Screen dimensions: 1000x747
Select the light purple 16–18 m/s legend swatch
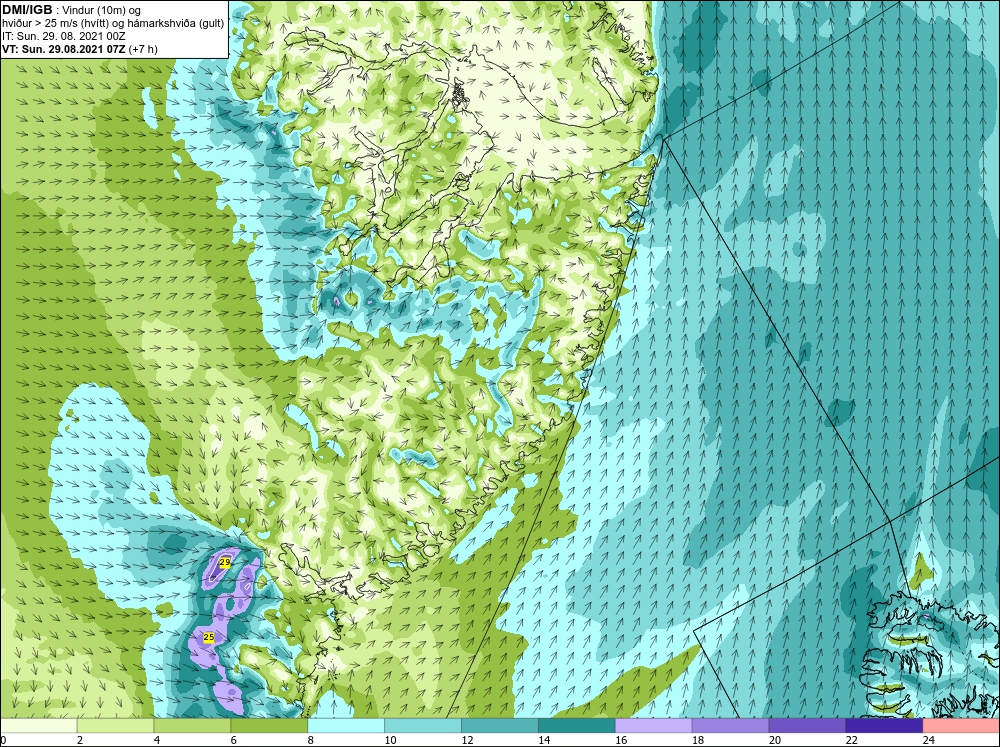coord(654,726)
